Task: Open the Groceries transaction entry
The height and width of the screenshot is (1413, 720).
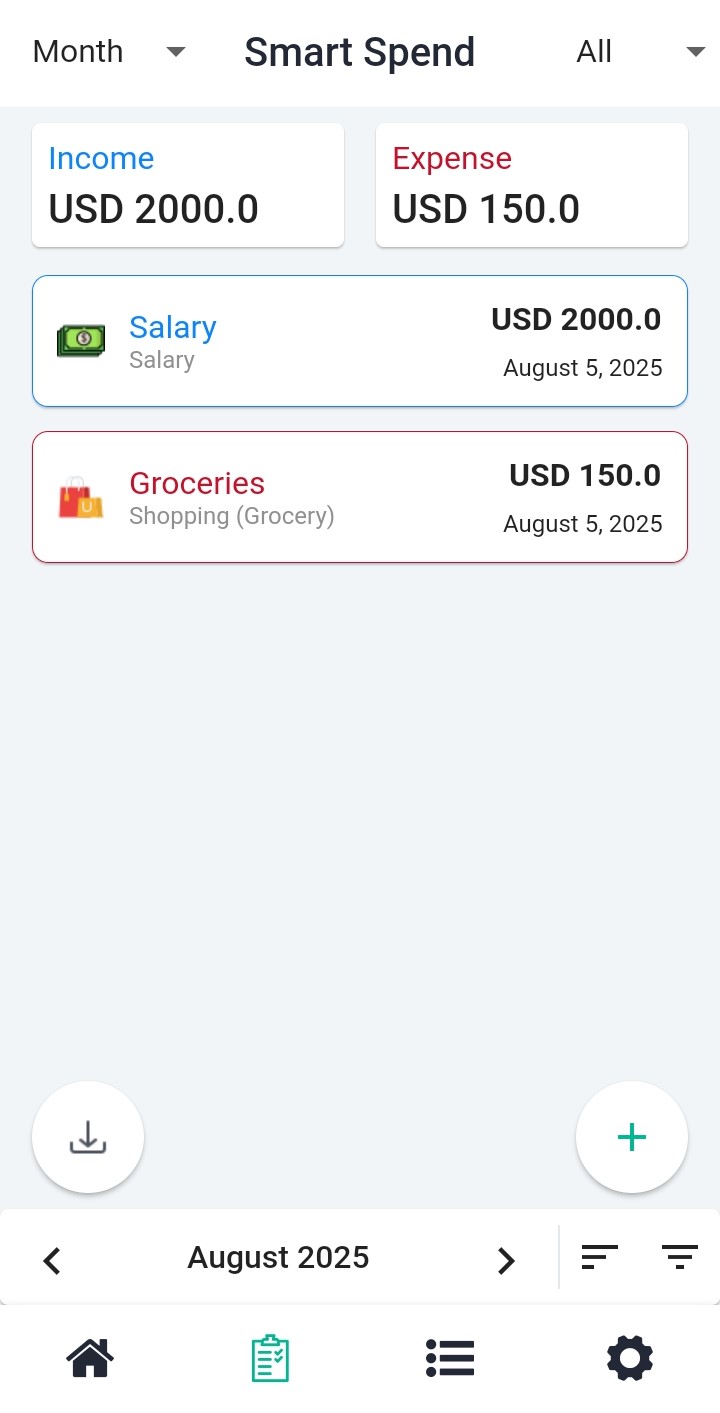Action: coord(360,497)
